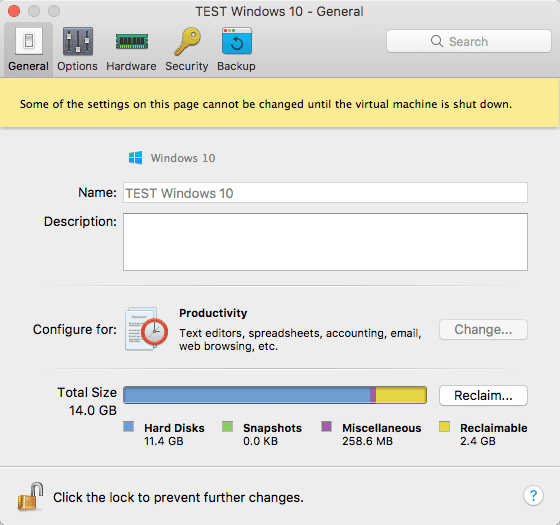Viewport: 560px width, 525px height.
Task: Switch to the Security tab label
Action: tap(186, 66)
